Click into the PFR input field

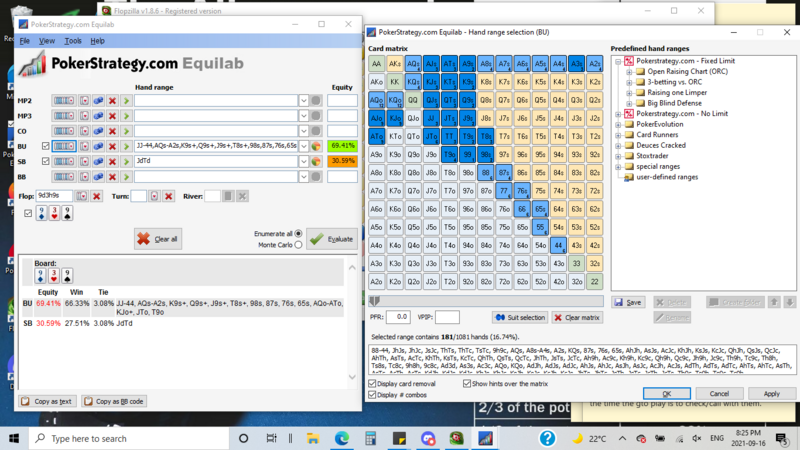coord(398,317)
